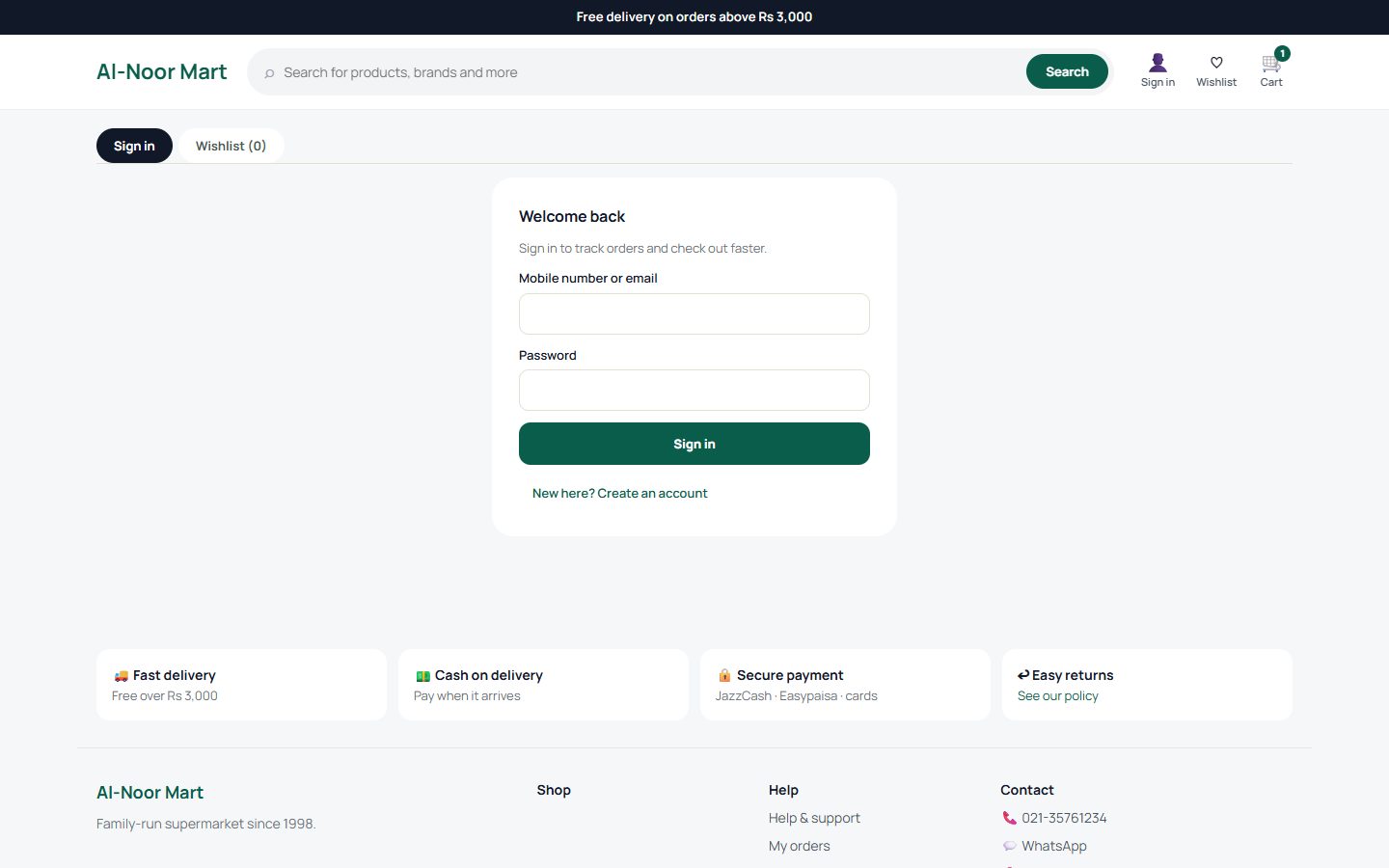
Task: Click the Al-Noor Mart header logo
Action: click(x=162, y=71)
